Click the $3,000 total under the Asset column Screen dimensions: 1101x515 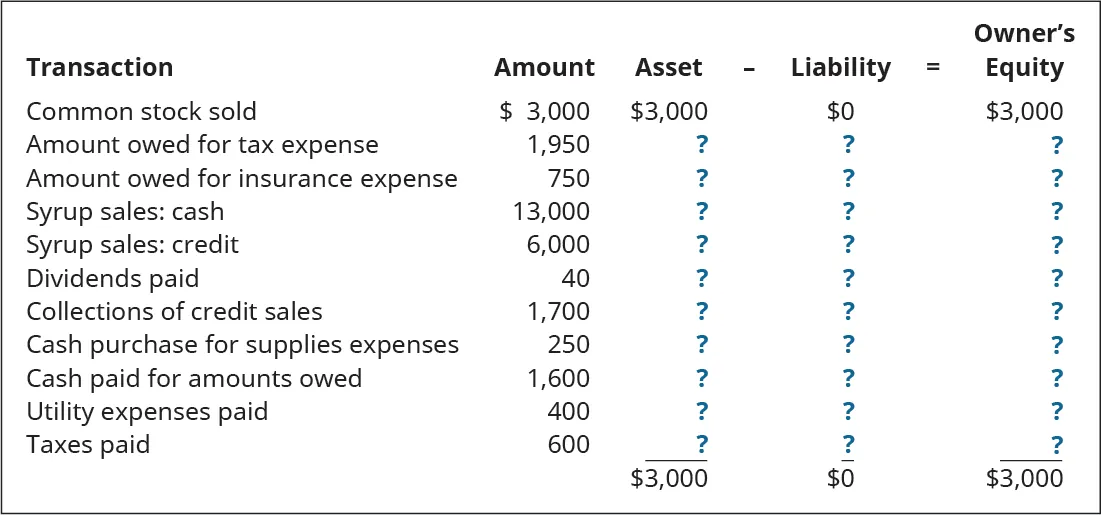[x=669, y=478]
